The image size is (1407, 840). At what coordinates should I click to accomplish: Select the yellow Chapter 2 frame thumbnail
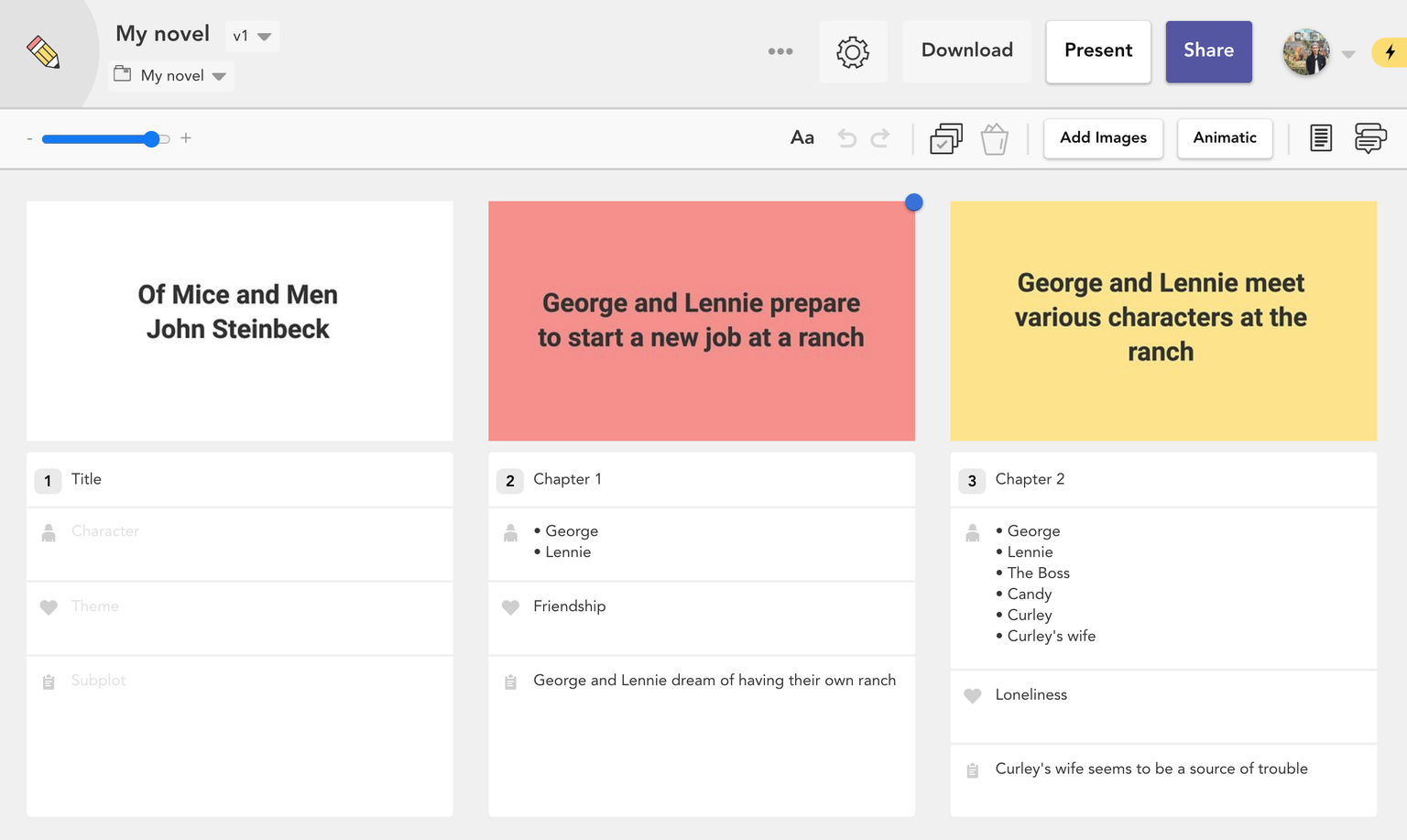point(1162,321)
